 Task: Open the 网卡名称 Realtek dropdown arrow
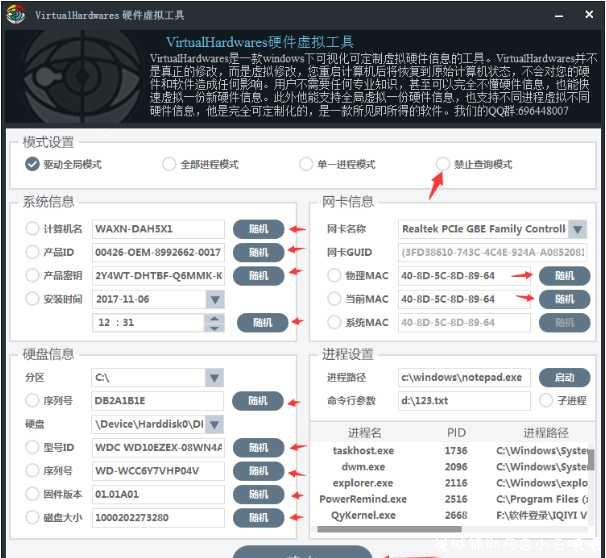click(578, 229)
